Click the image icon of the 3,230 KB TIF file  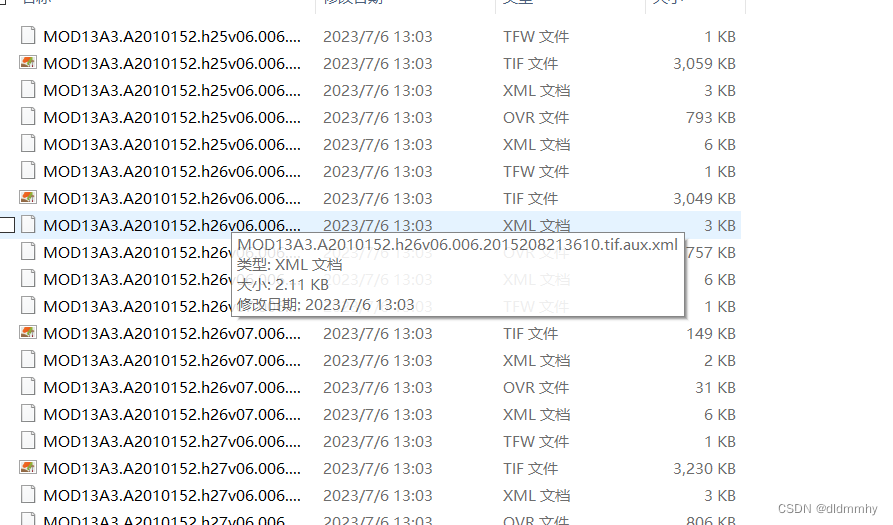pos(28,467)
